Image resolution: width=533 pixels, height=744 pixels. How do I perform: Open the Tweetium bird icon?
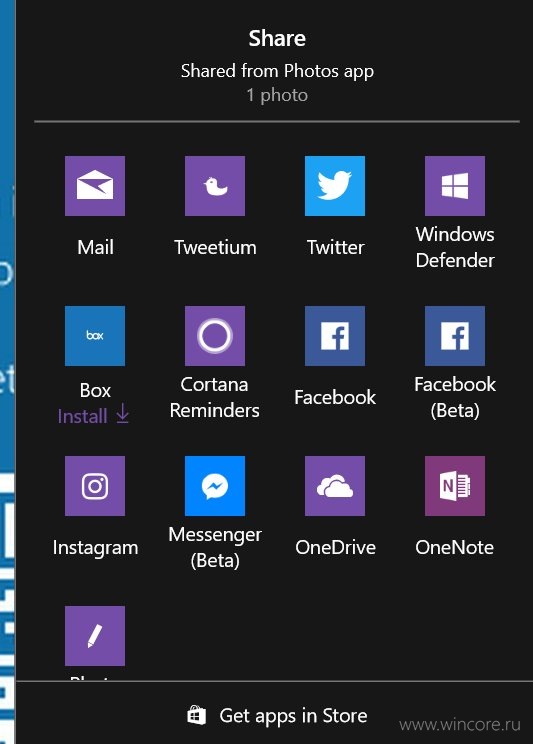tap(215, 186)
